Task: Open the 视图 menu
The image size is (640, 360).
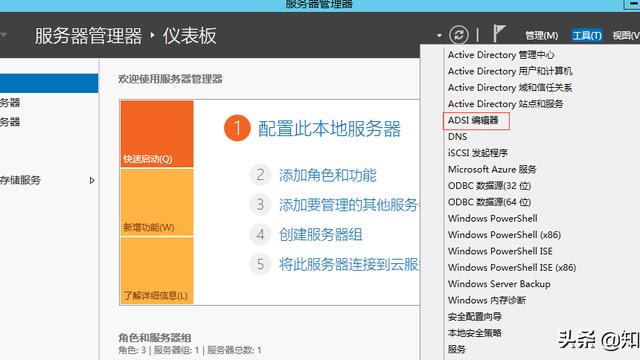Action: (x=626, y=36)
